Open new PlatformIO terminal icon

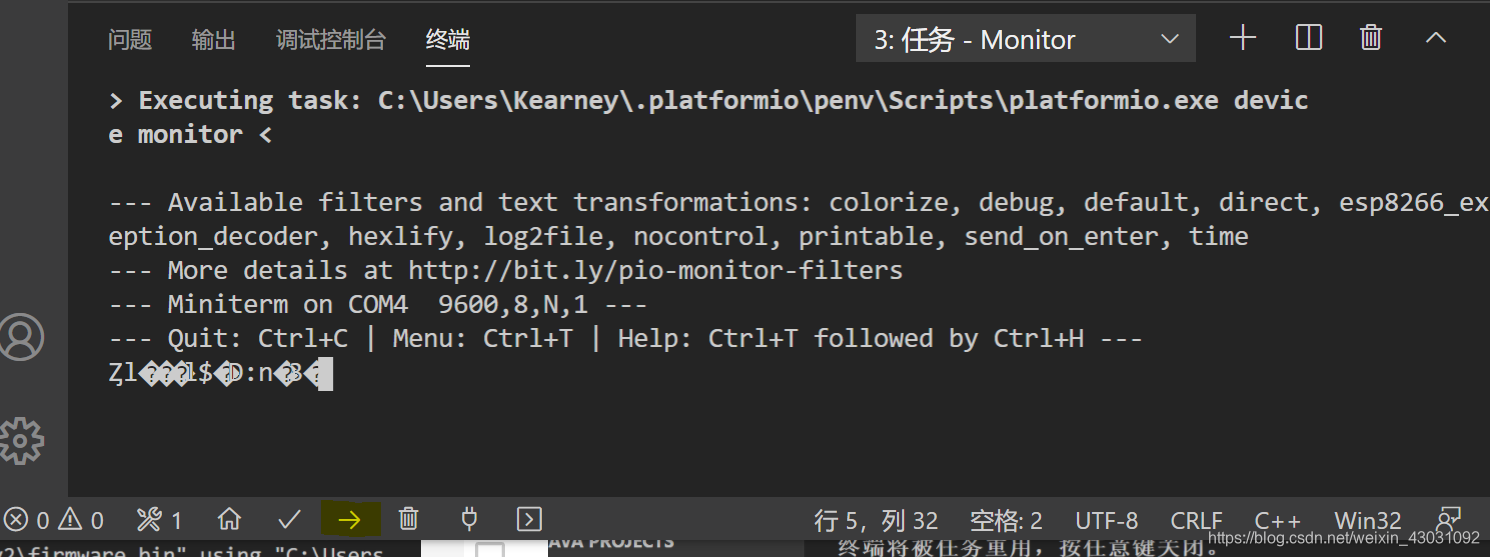(529, 519)
